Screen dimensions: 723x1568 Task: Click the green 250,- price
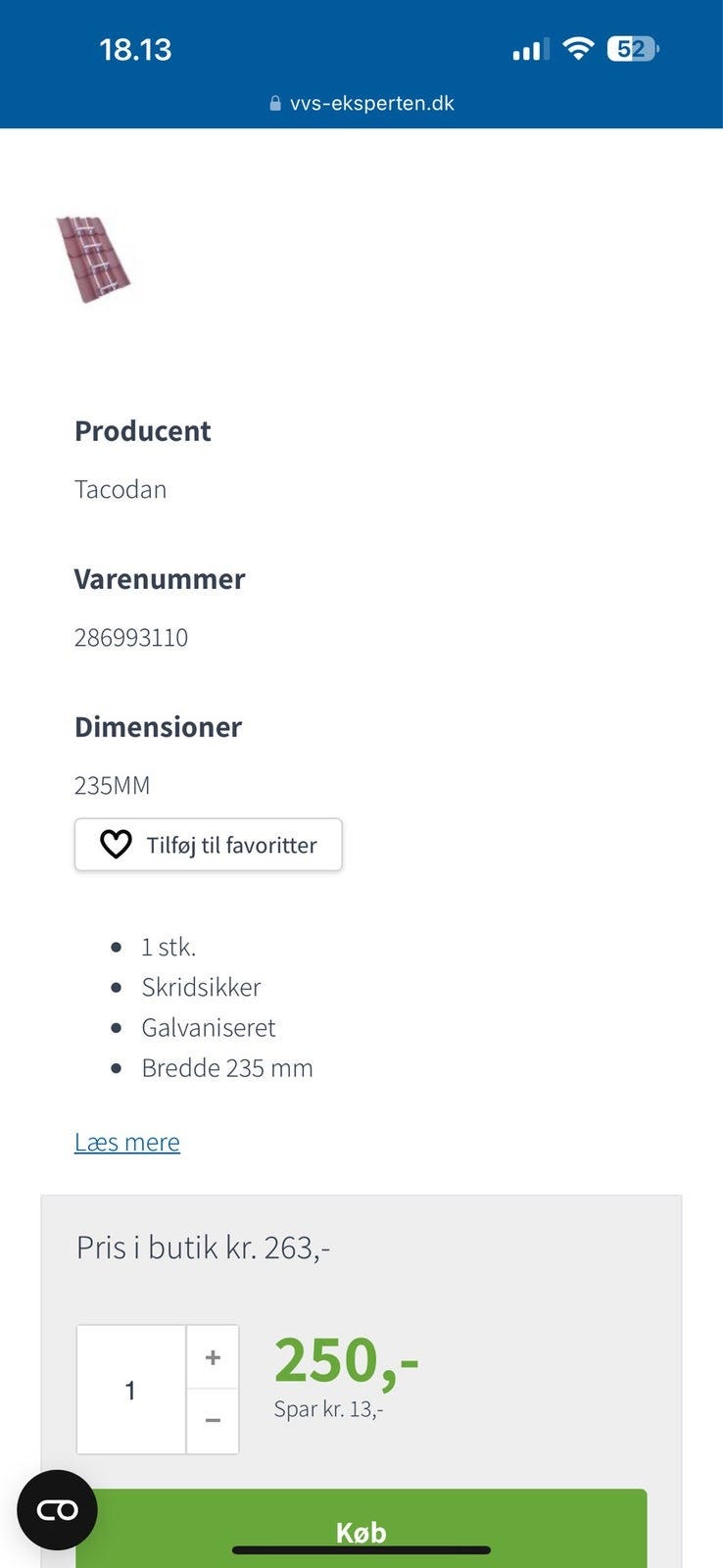pos(346,1360)
